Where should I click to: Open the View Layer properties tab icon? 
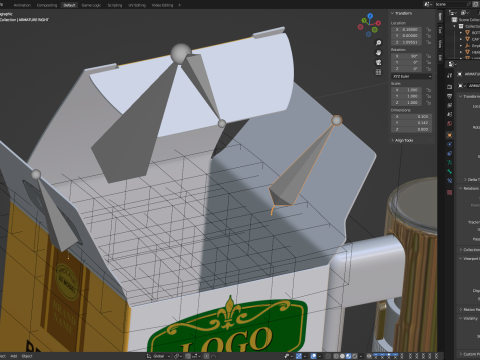450,105
